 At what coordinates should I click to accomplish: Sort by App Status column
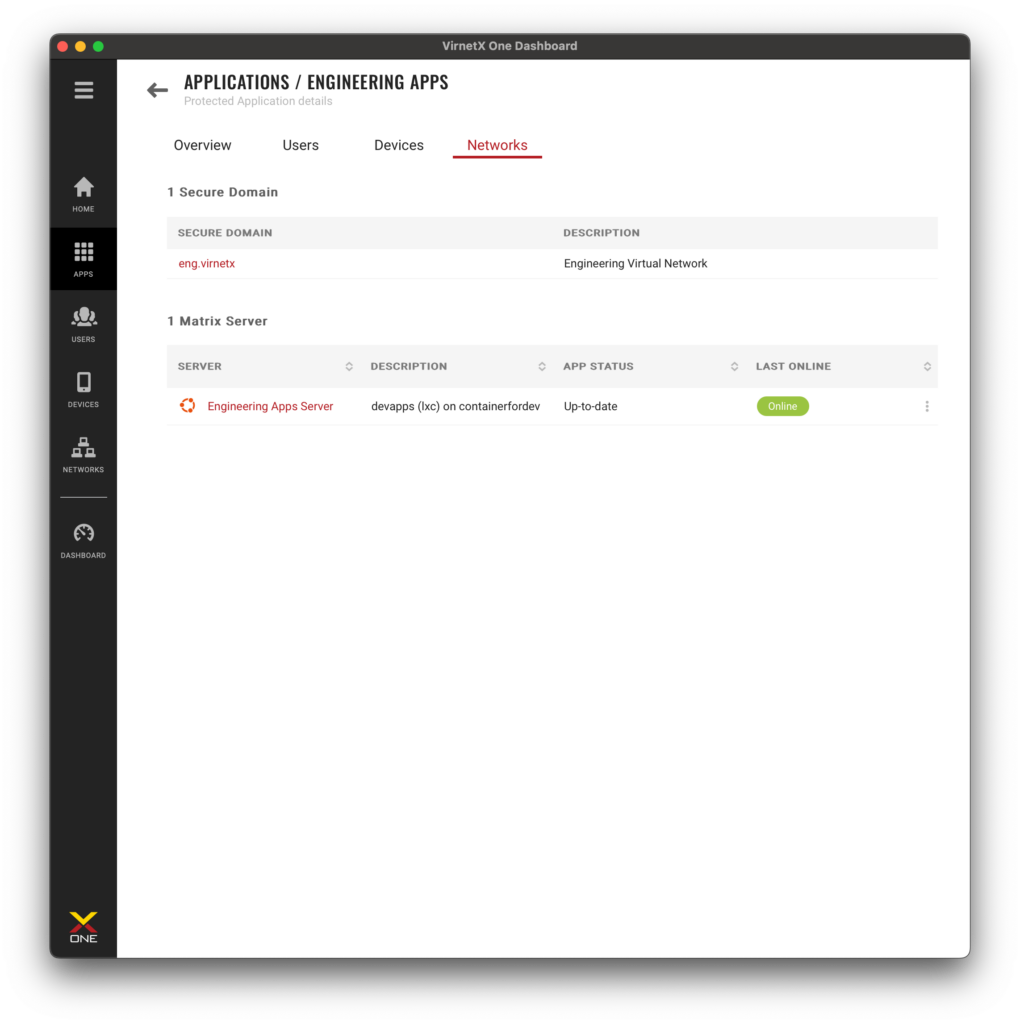click(x=734, y=366)
